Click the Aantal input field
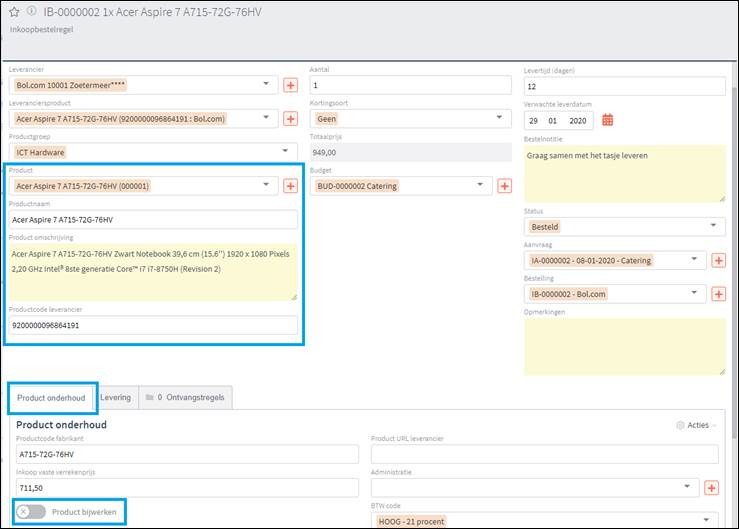The height and width of the screenshot is (529, 739). pyautogui.click(x=411, y=85)
